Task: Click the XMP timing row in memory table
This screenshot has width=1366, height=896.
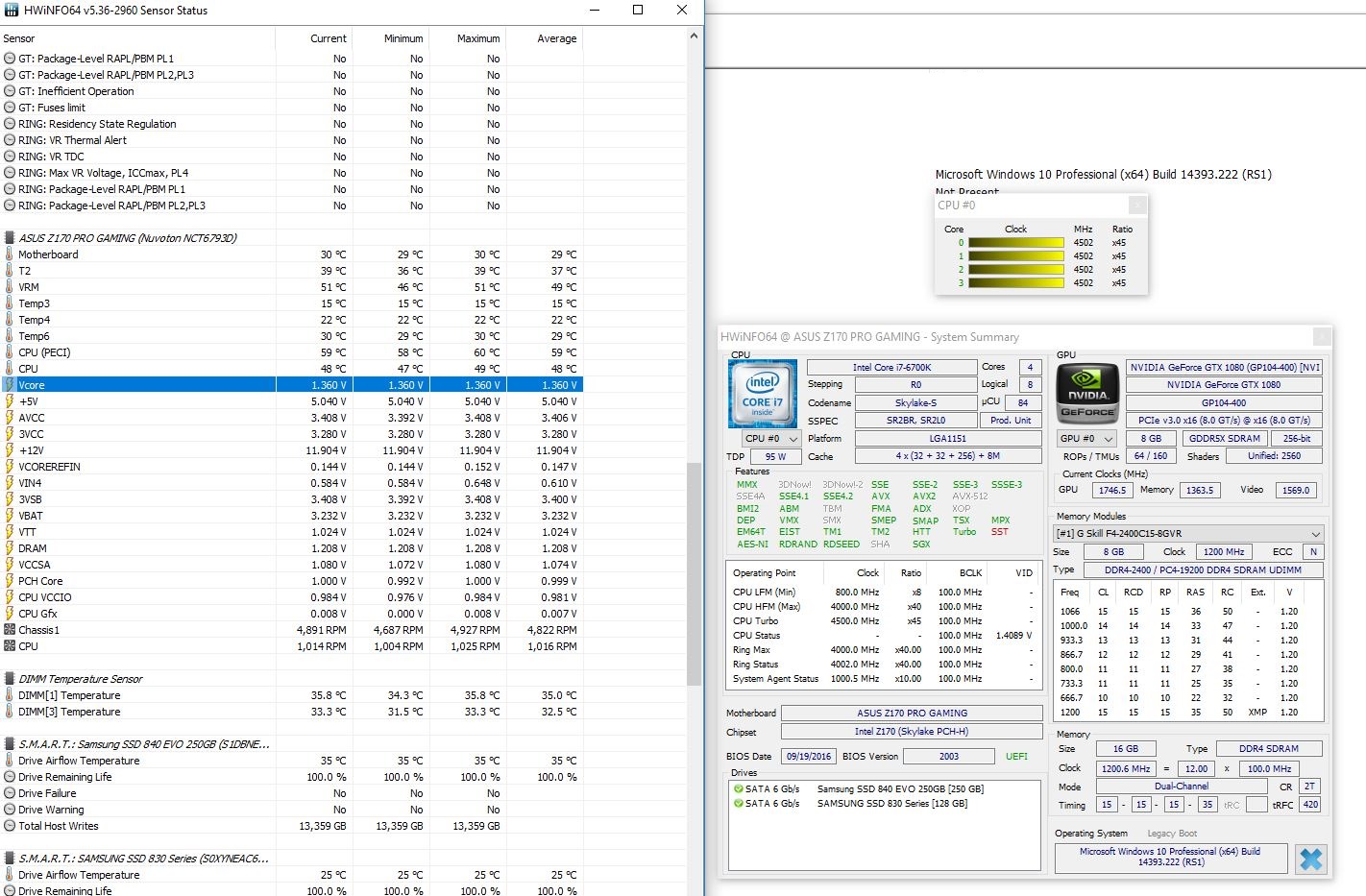Action: [x=1188, y=713]
